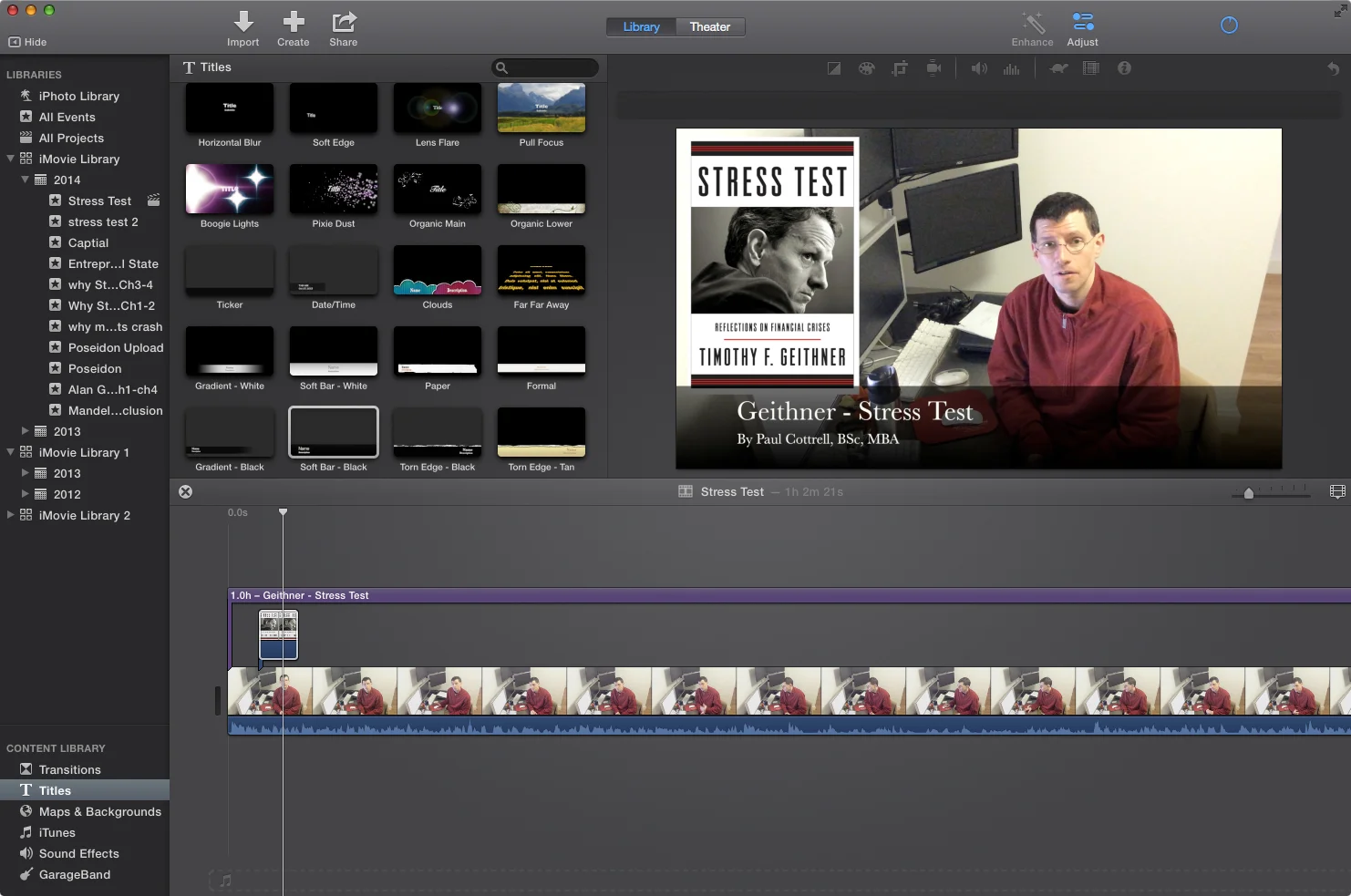
Task: Open Noise Reduction and Equalizer bars
Action: point(1012,68)
